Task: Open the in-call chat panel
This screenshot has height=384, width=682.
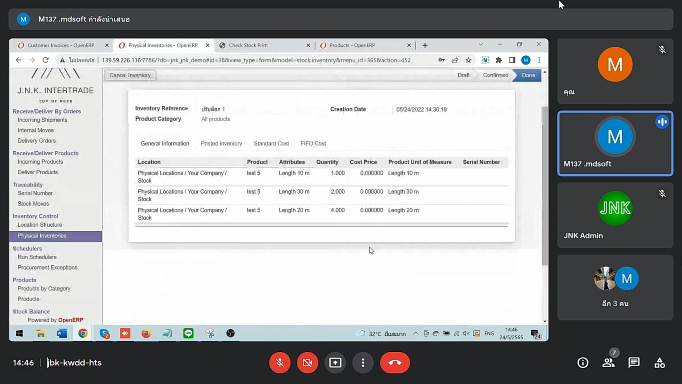Action: point(634,362)
